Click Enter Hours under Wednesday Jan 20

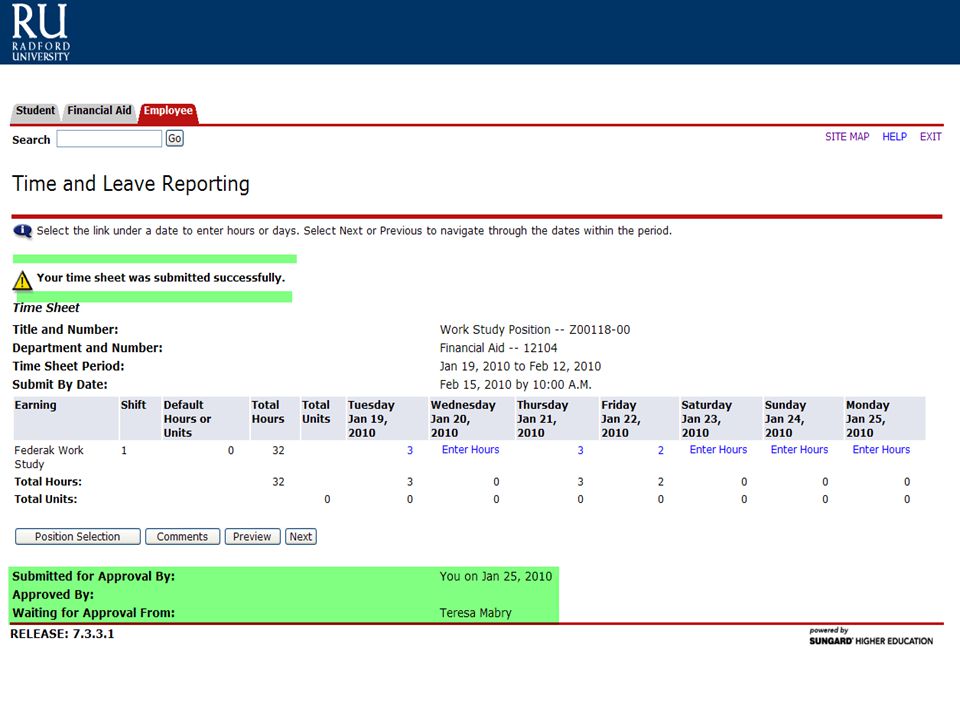click(x=470, y=449)
